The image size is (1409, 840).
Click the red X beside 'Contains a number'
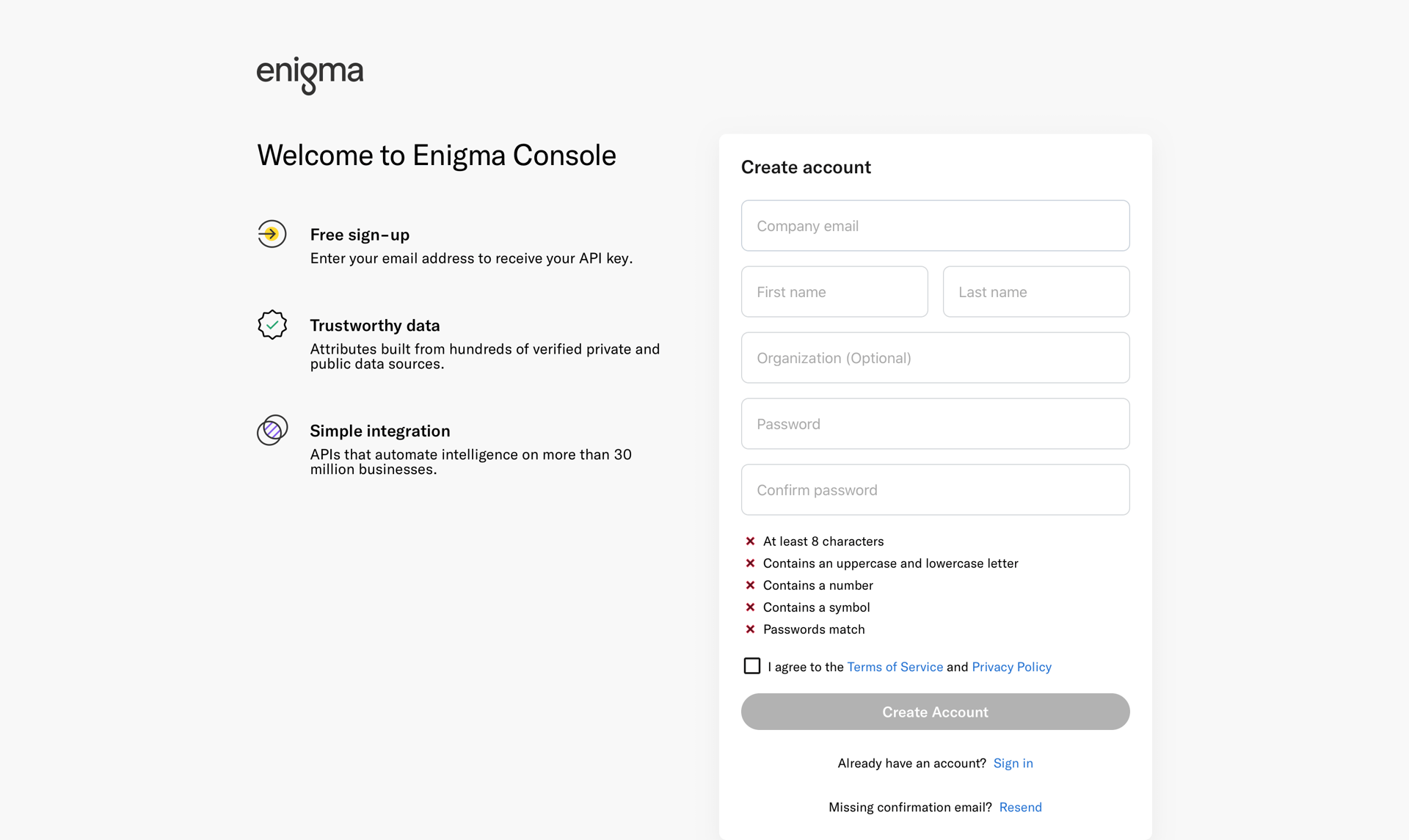751,585
